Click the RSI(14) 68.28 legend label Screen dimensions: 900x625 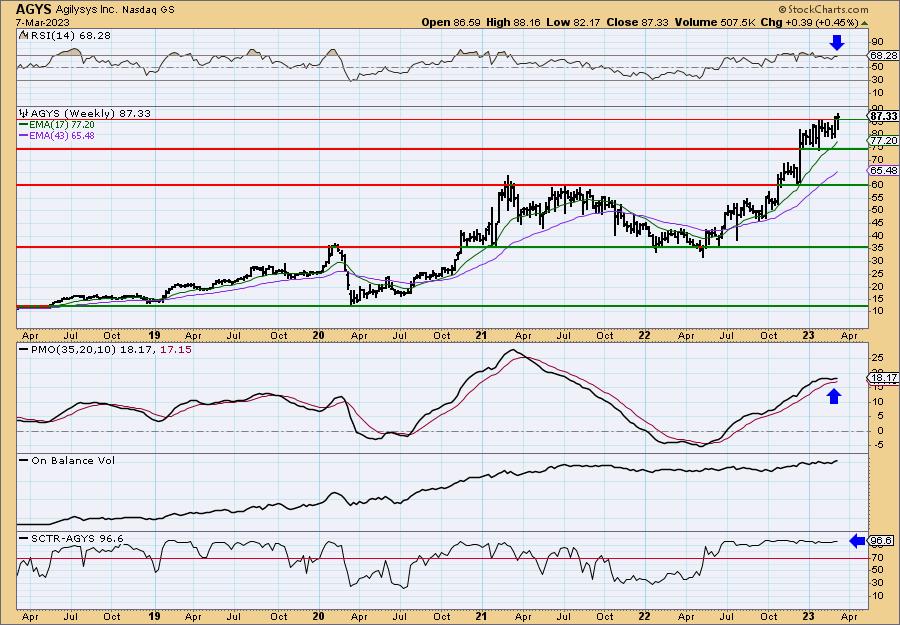[69, 36]
